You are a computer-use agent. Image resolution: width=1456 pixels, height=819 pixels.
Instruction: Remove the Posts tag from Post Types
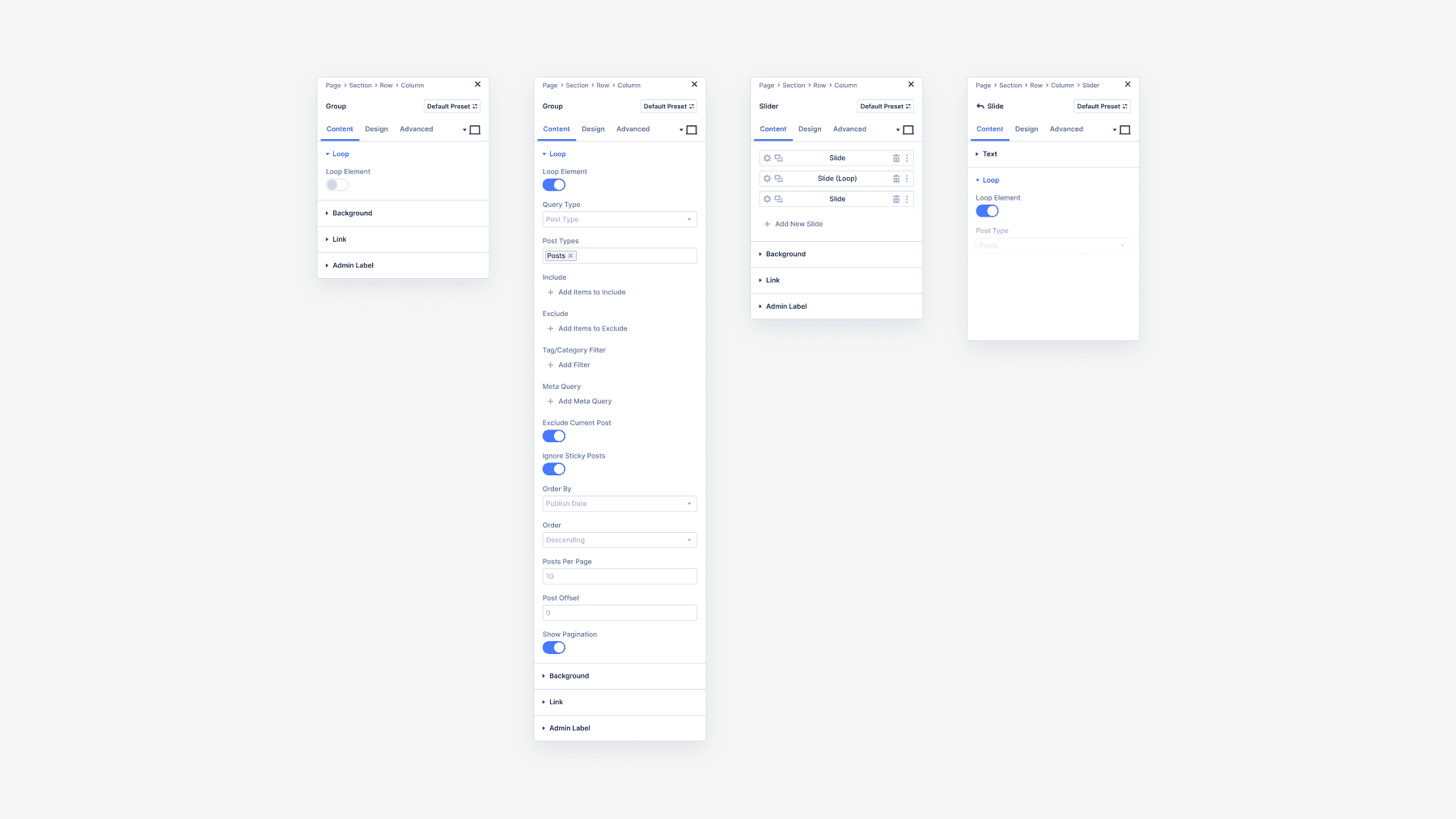570,256
